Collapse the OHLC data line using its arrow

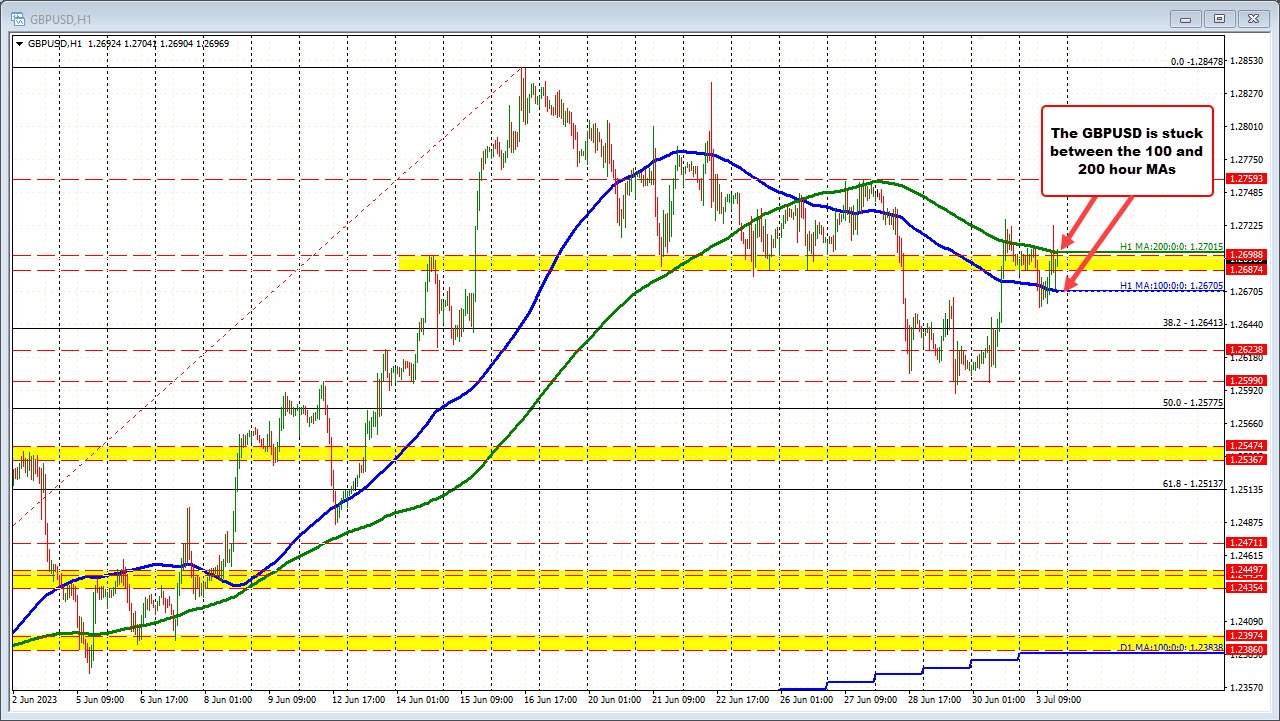tap(19, 44)
